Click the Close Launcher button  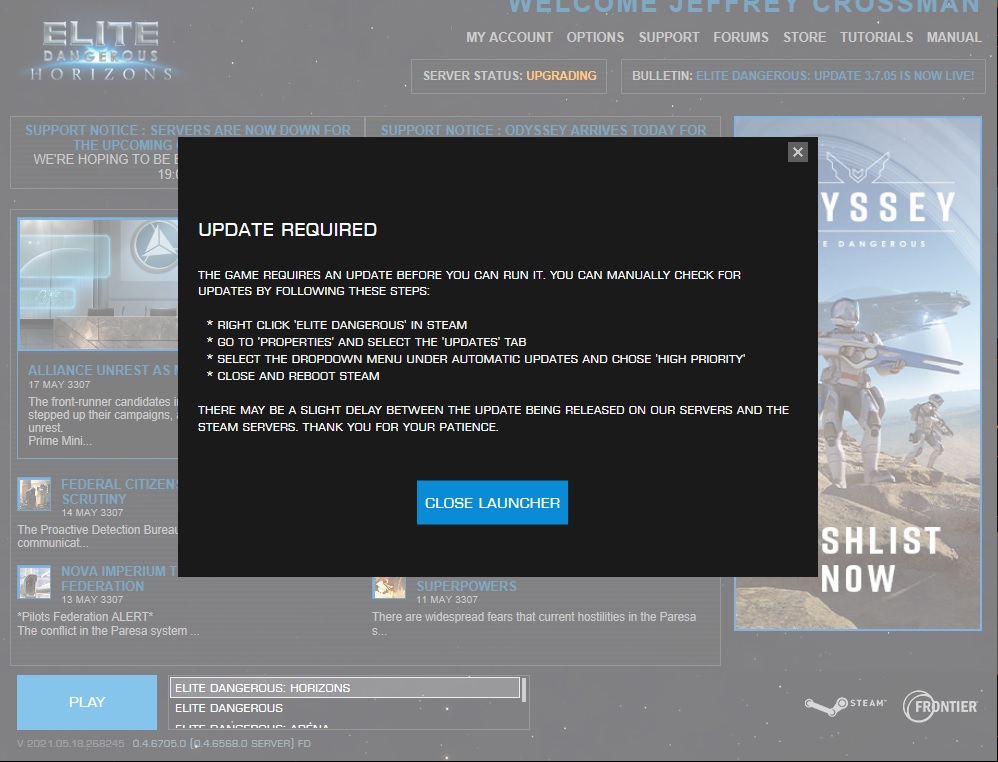(492, 502)
